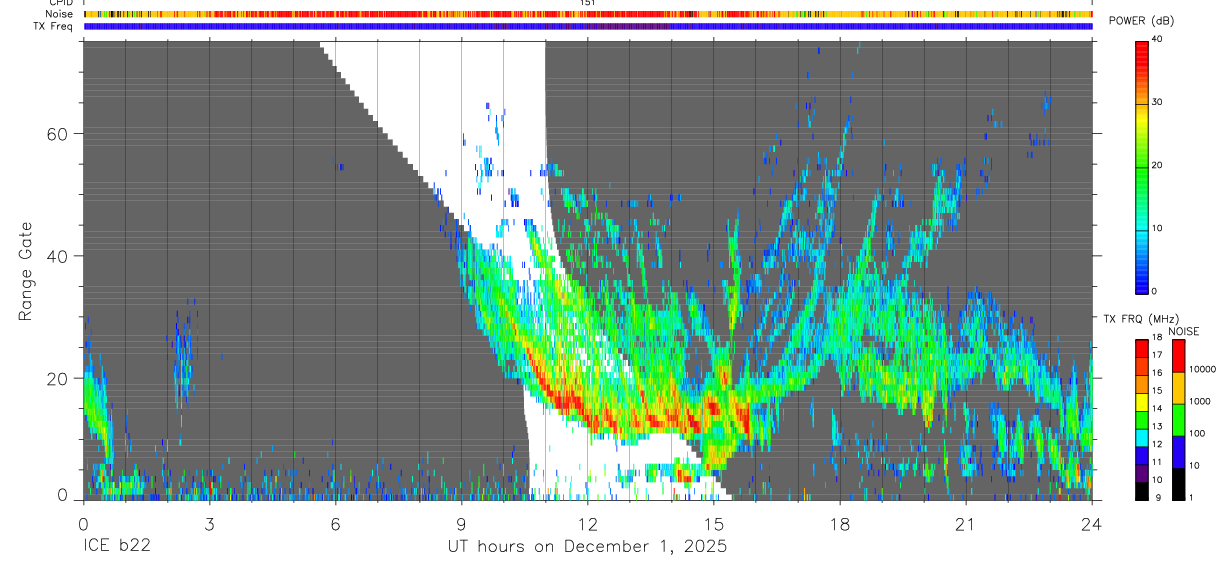Click the 'UT hours on December 1, 2025' label
The image size is (1228, 567).
click(x=587, y=547)
